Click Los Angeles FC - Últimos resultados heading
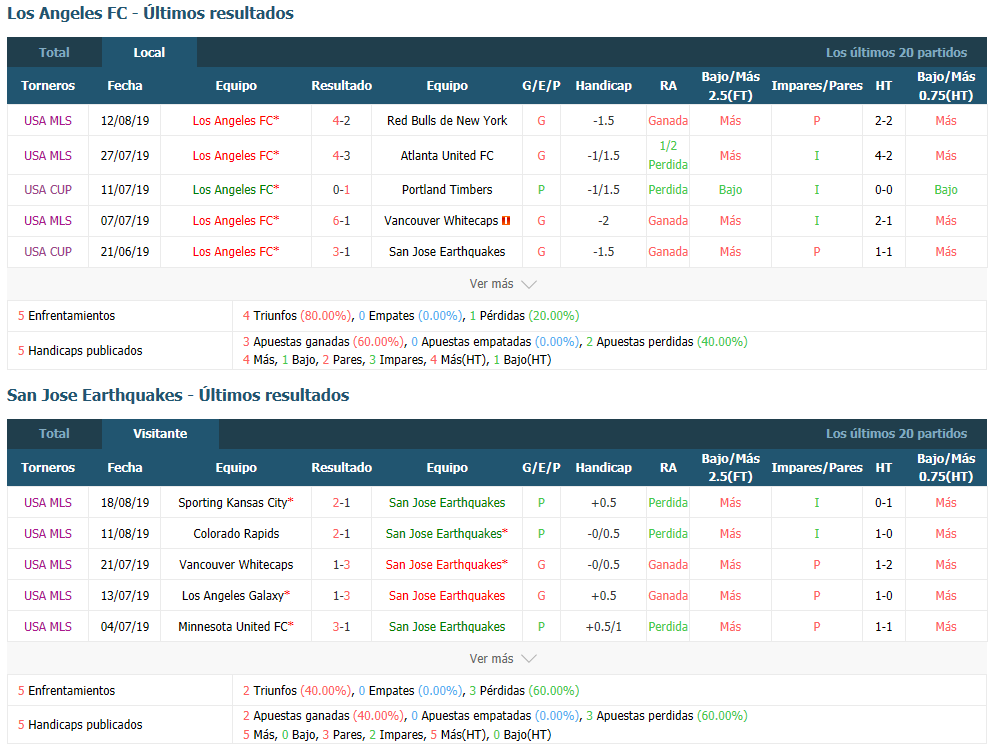Image resolution: width=997 pixels, height=749 pixels. point(150,13)
